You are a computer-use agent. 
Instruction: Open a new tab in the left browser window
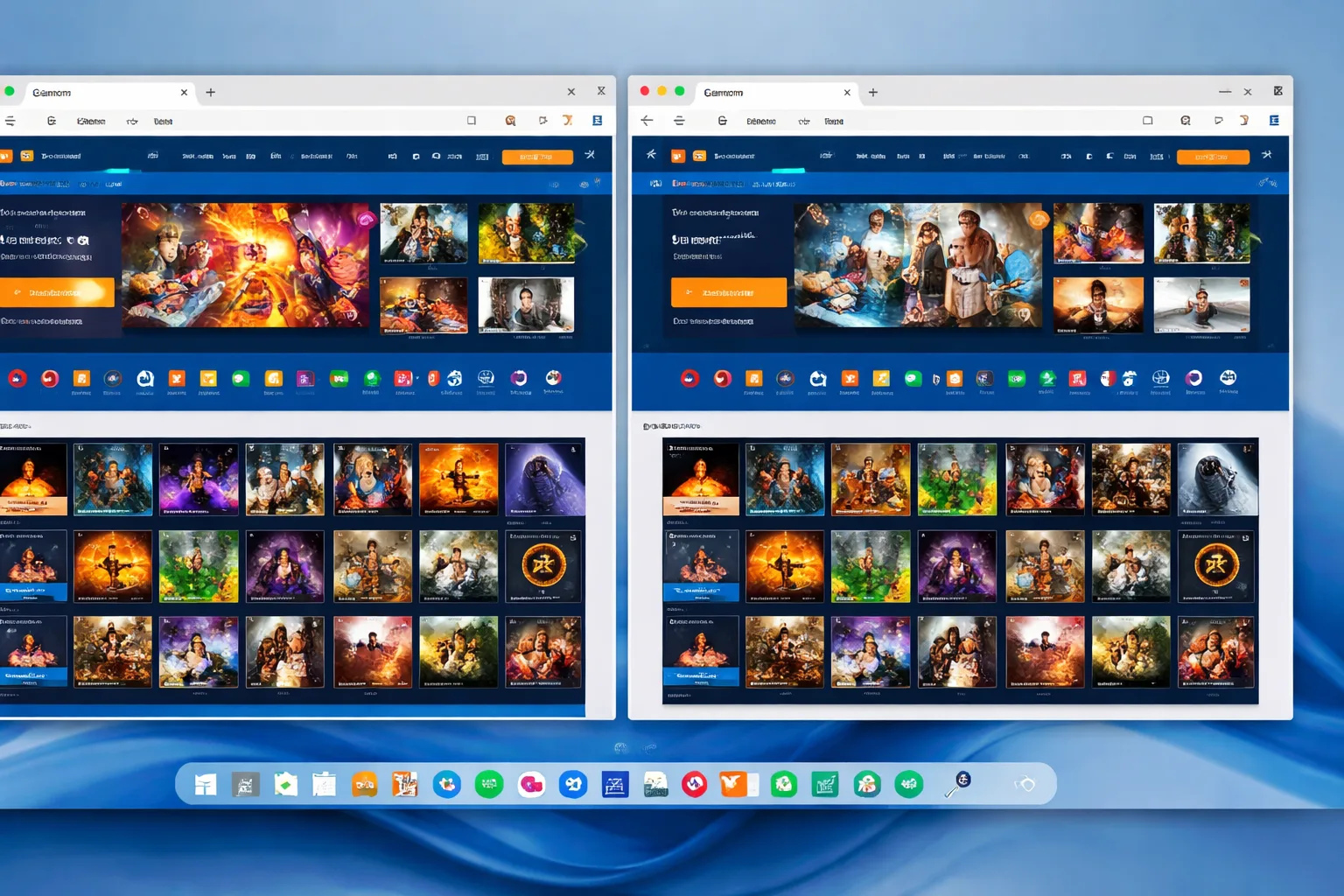210,92
